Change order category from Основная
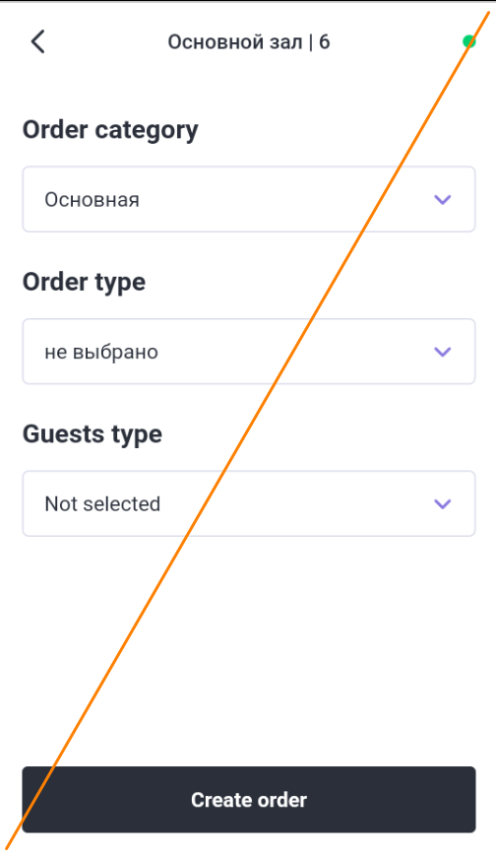 [249, 199]
